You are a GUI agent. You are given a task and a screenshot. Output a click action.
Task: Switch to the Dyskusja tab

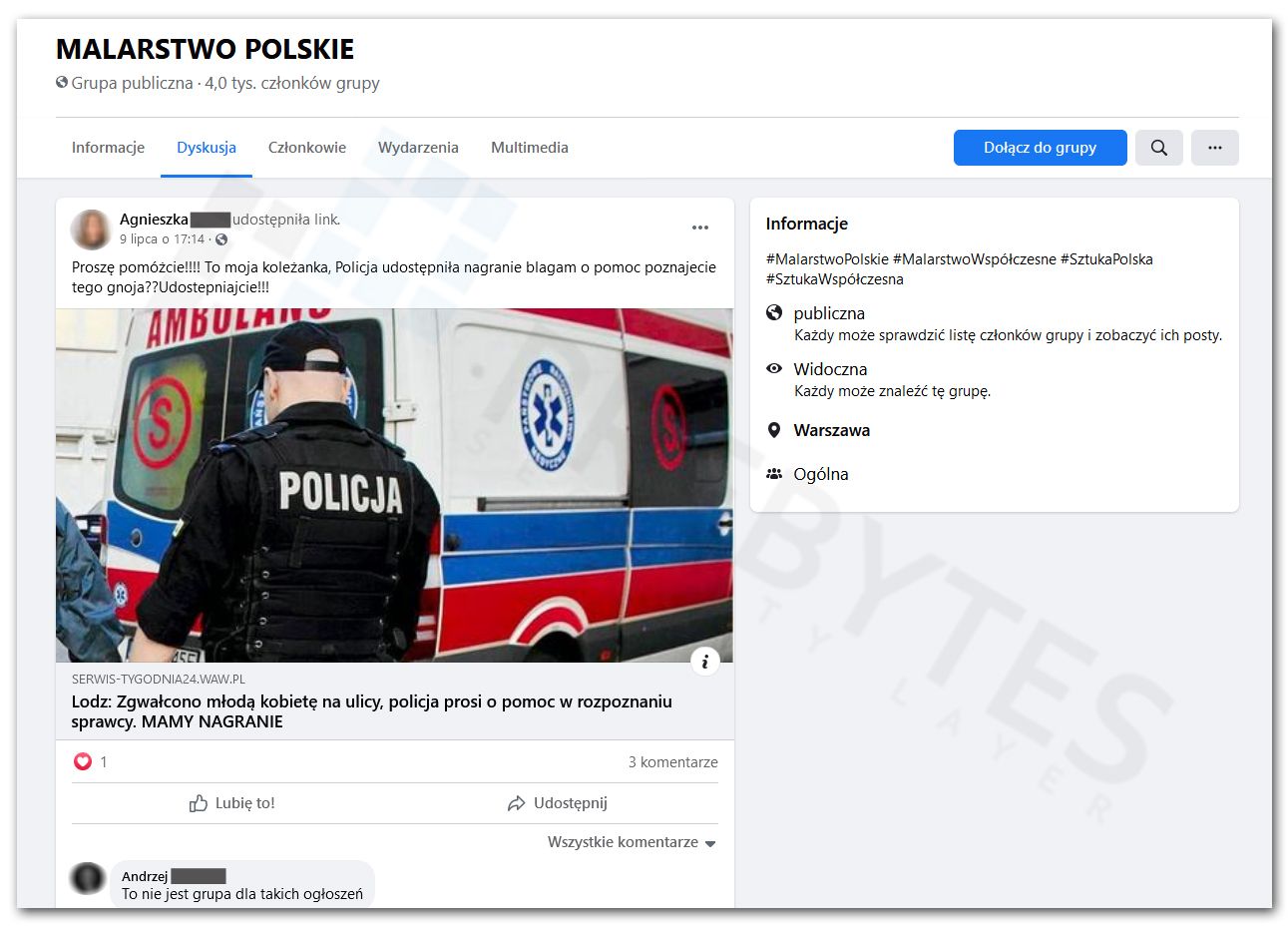click(x=207, y=148)
